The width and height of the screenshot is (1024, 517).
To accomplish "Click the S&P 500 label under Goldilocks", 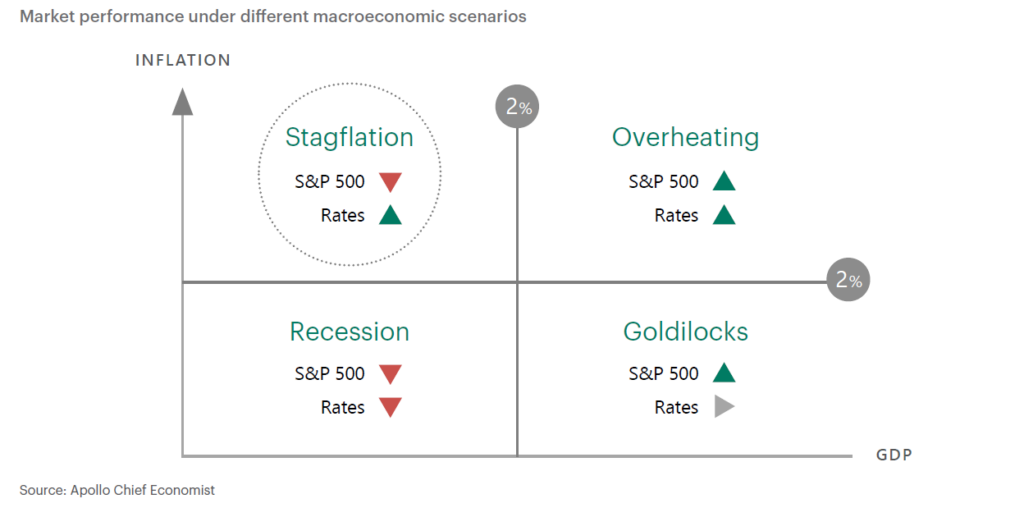I will [664, 373].
